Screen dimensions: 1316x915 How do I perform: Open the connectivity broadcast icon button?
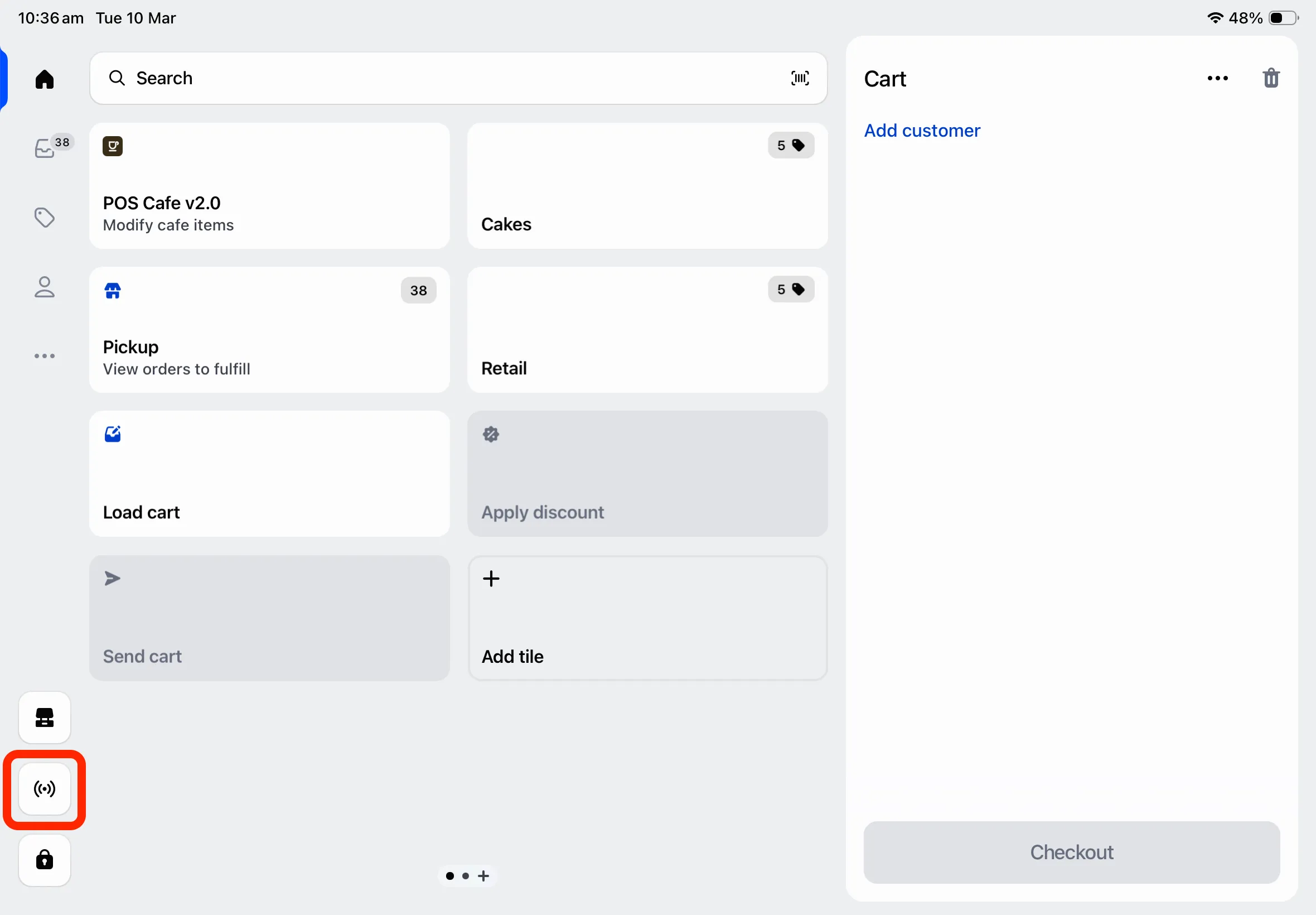[x=45, y=789]
